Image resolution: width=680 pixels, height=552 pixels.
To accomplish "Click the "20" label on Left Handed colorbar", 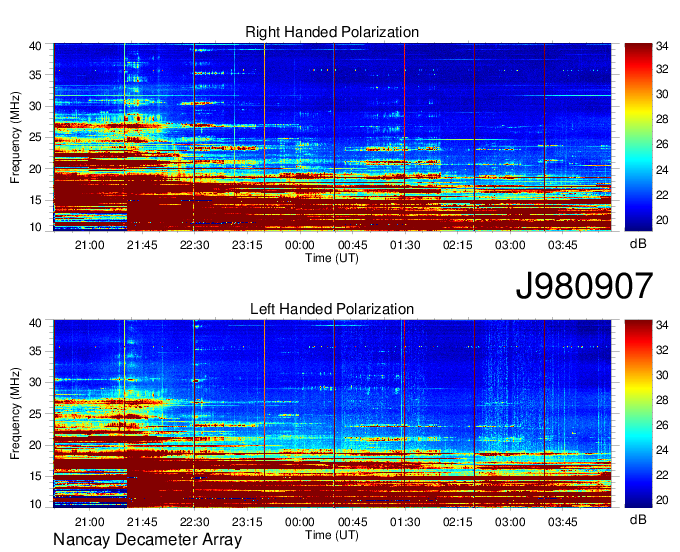I will [662, 500].
